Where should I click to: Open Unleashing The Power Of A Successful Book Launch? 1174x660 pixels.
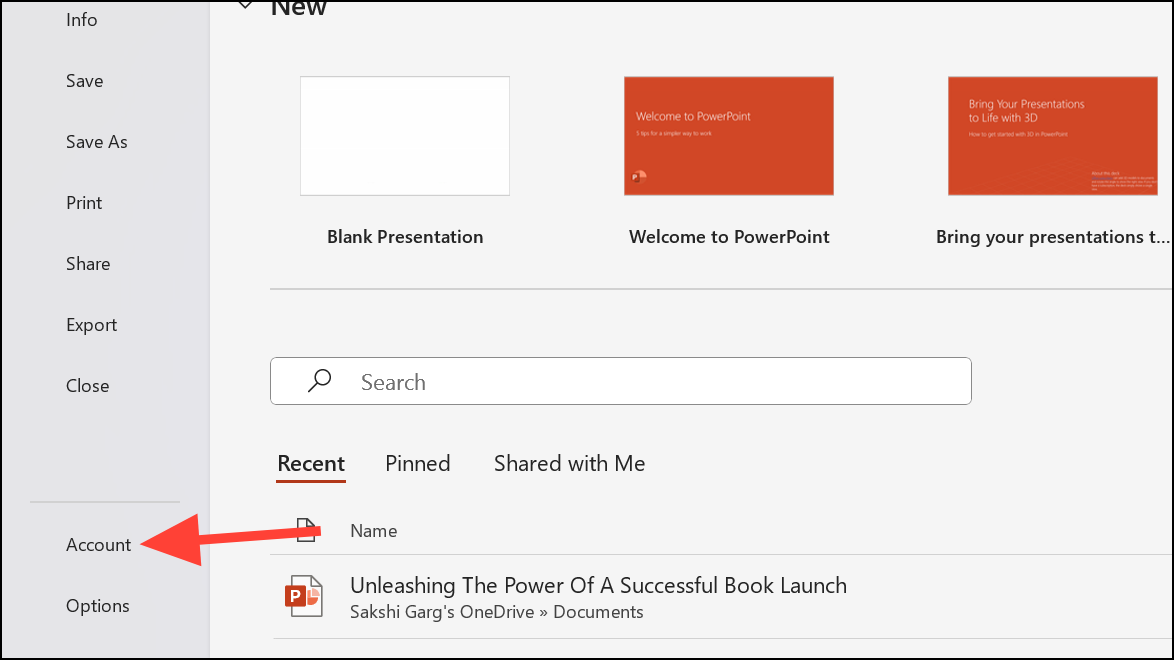pos(598,585)
